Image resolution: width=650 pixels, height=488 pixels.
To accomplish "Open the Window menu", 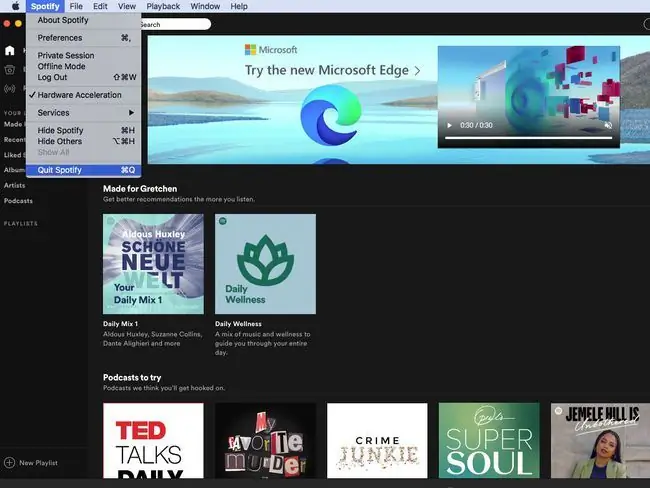I will point(205,6).
